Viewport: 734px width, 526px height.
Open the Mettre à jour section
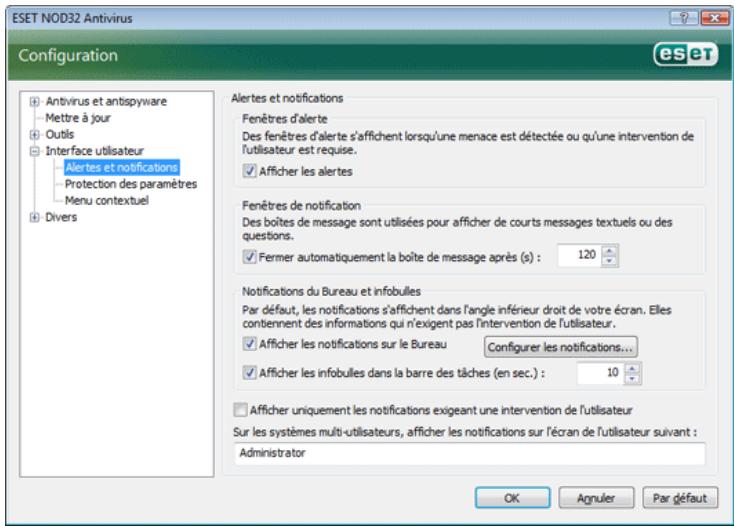[78, 118]
